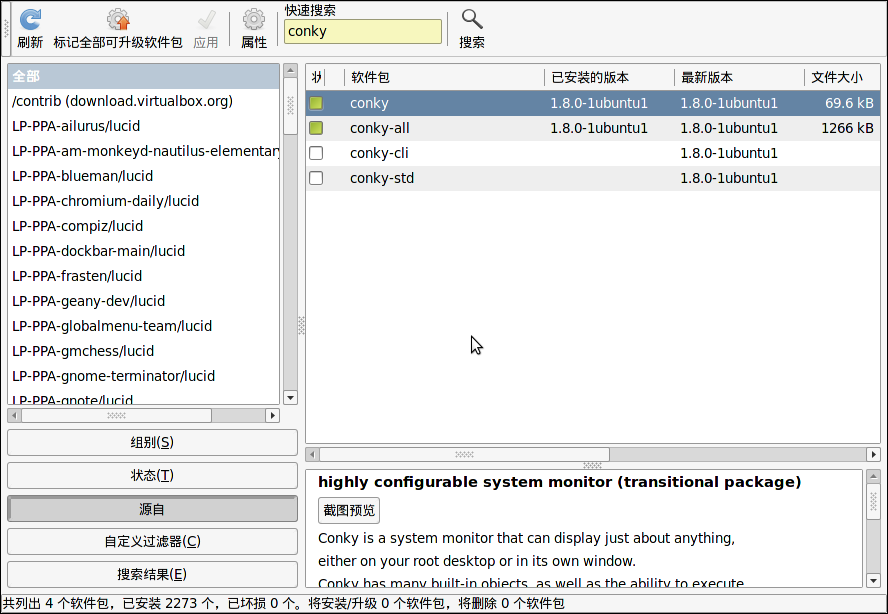The image size is (888, 614).
Task: Select LP-PPA-gmchess/lucid source
Action: [143, 351]
